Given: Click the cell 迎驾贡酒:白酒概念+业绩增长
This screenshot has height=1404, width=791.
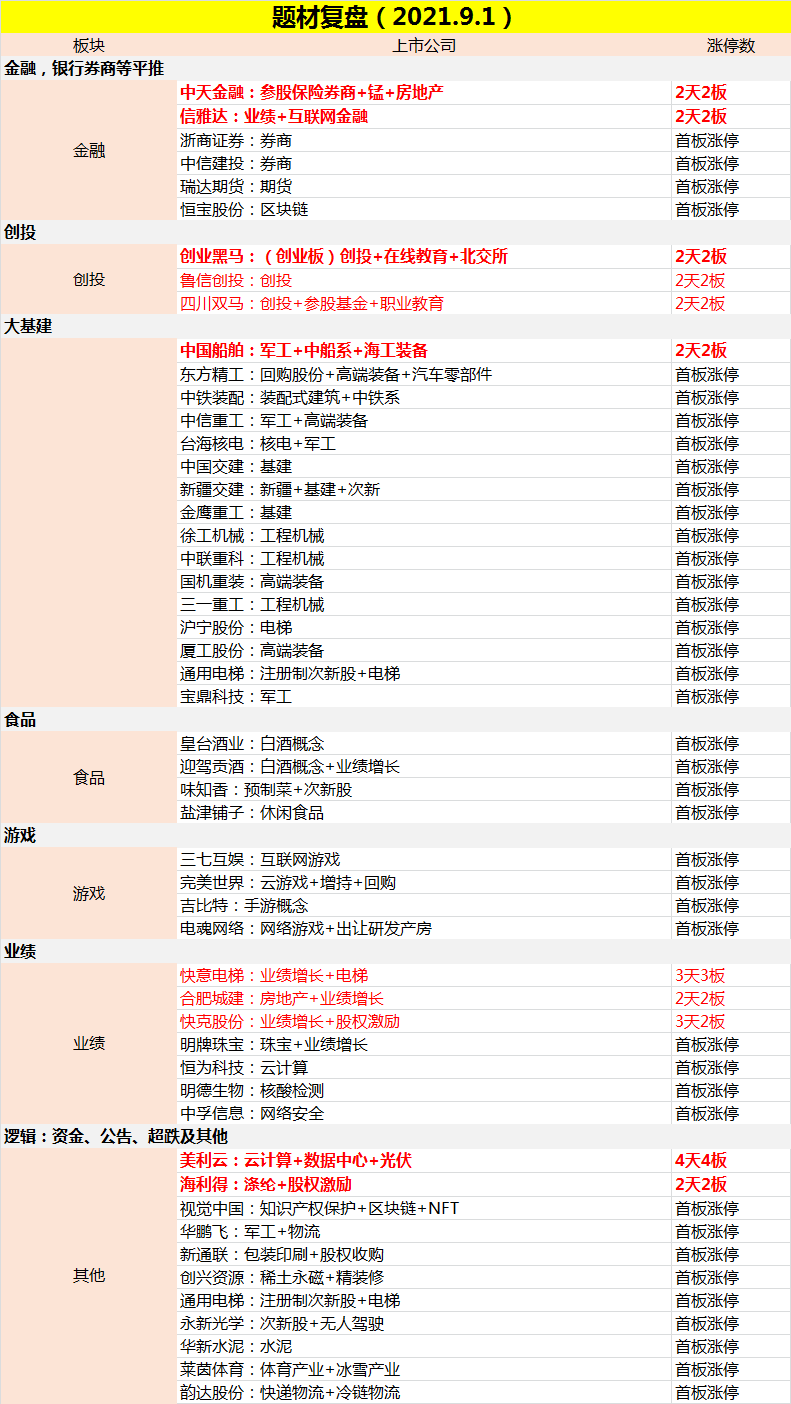Looking at the screenshot, I should pos(424,766).
